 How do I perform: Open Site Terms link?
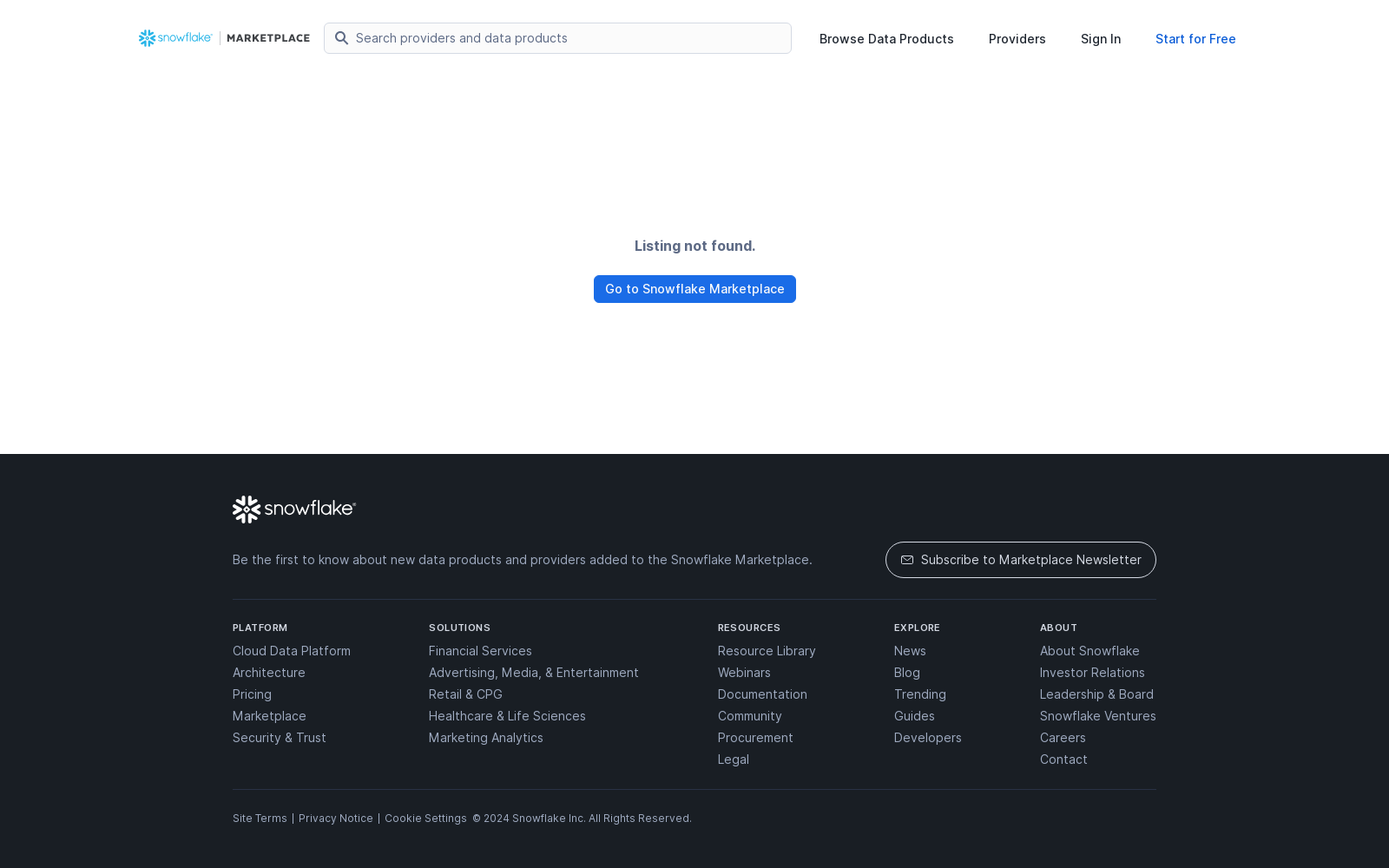click(260, 819)
